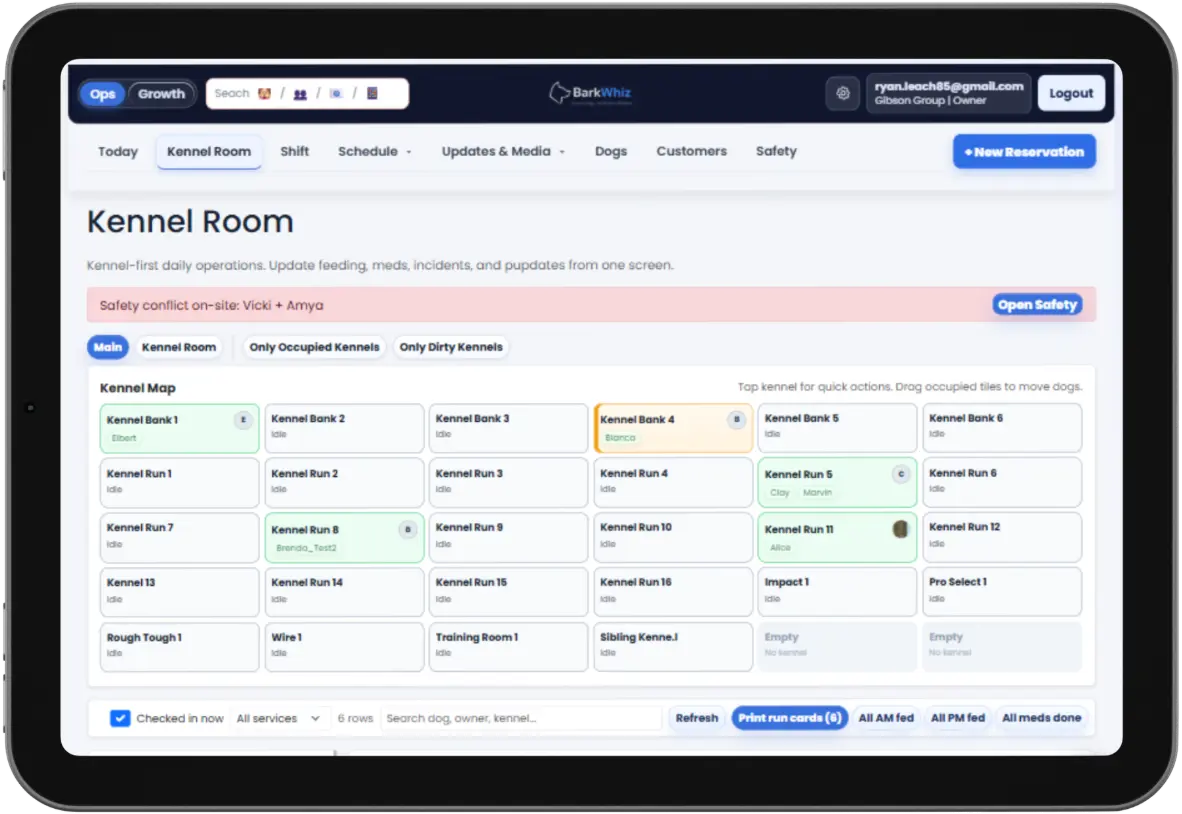Click the B badge on Kennel Bank 4
This screenshot has height=814, width=1182.
pyautogui.click(x=737, y=420)
